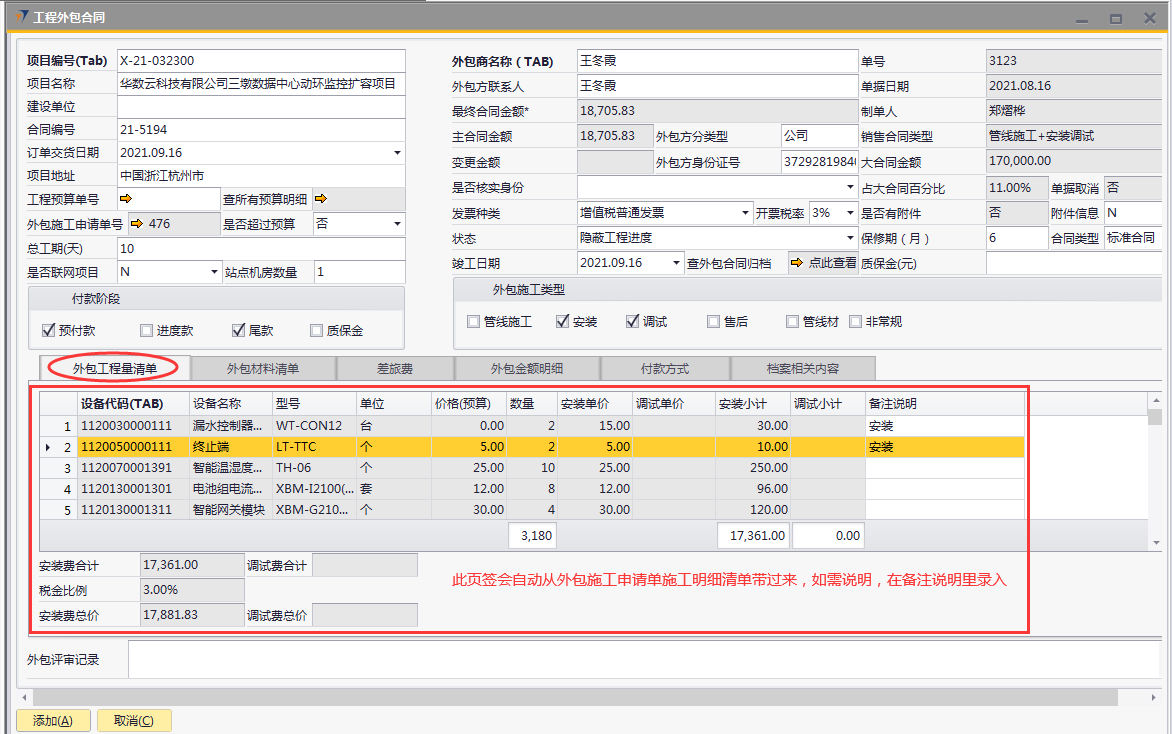Switch to the 外包材料清单 tab
Screen dimensions: 1172x734
point(262,369)
